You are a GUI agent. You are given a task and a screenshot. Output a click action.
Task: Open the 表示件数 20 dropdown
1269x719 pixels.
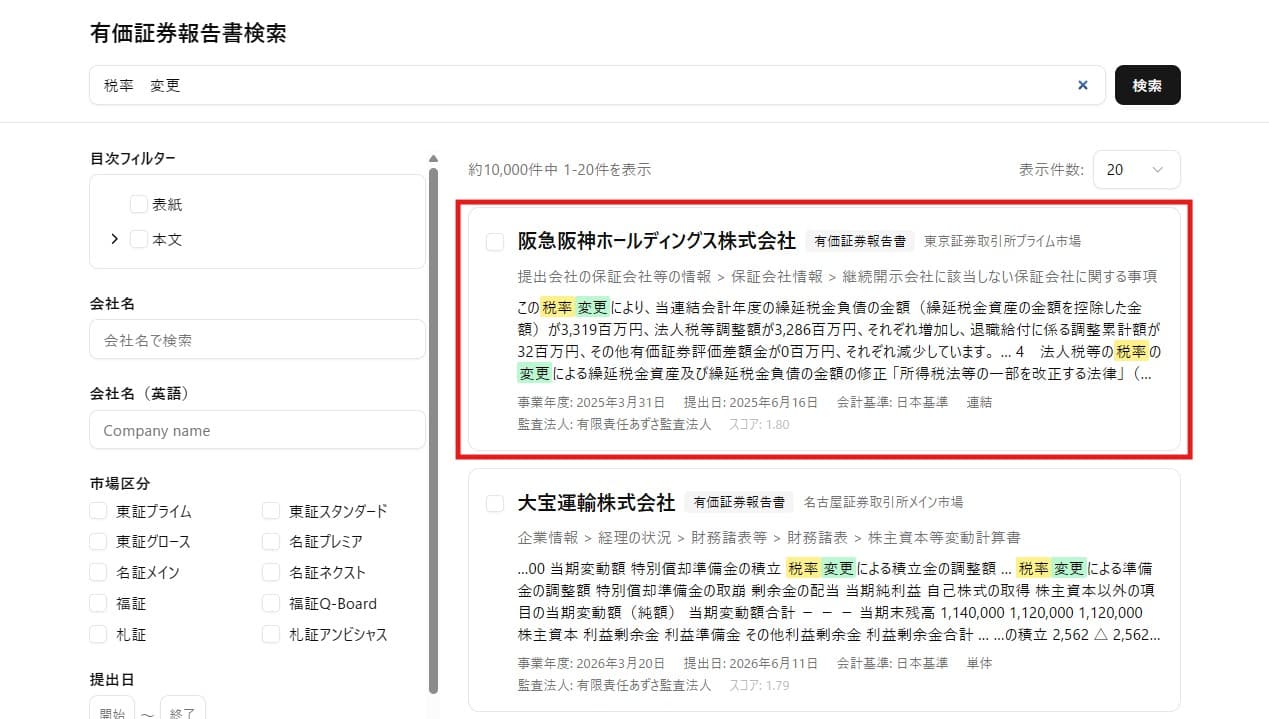tap(1137, 170)
